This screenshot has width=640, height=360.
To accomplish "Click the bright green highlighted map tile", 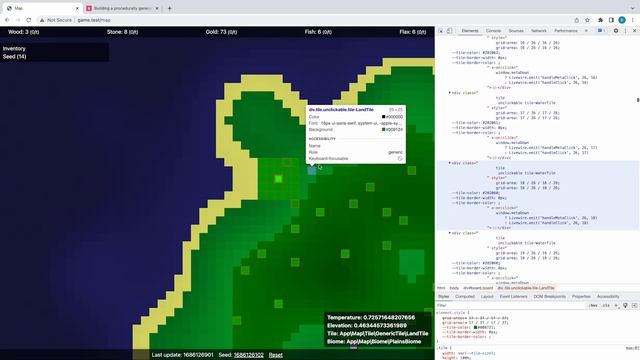I will click(278, 179).
